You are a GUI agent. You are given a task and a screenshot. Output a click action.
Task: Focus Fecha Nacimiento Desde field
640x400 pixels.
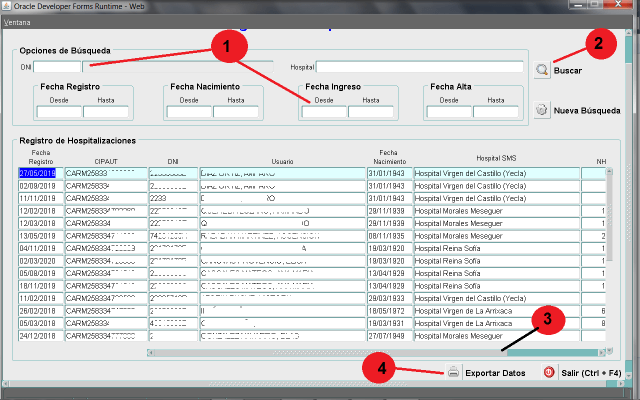coord(189,112)
